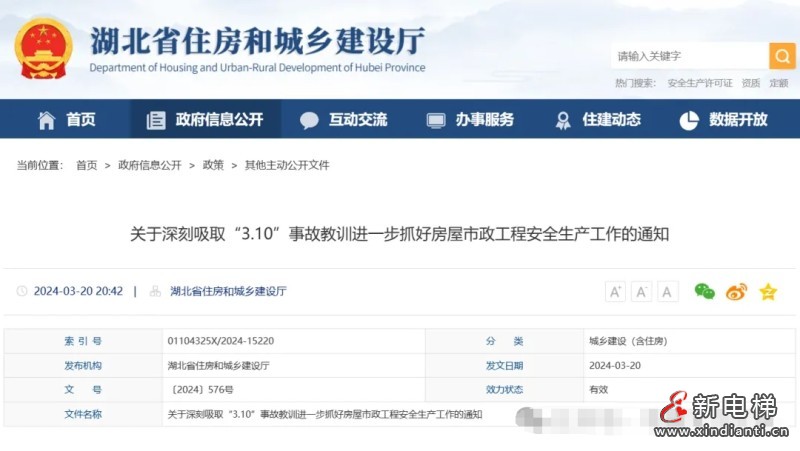Click the monitor icon beside 办事服务

pos(436,120)
